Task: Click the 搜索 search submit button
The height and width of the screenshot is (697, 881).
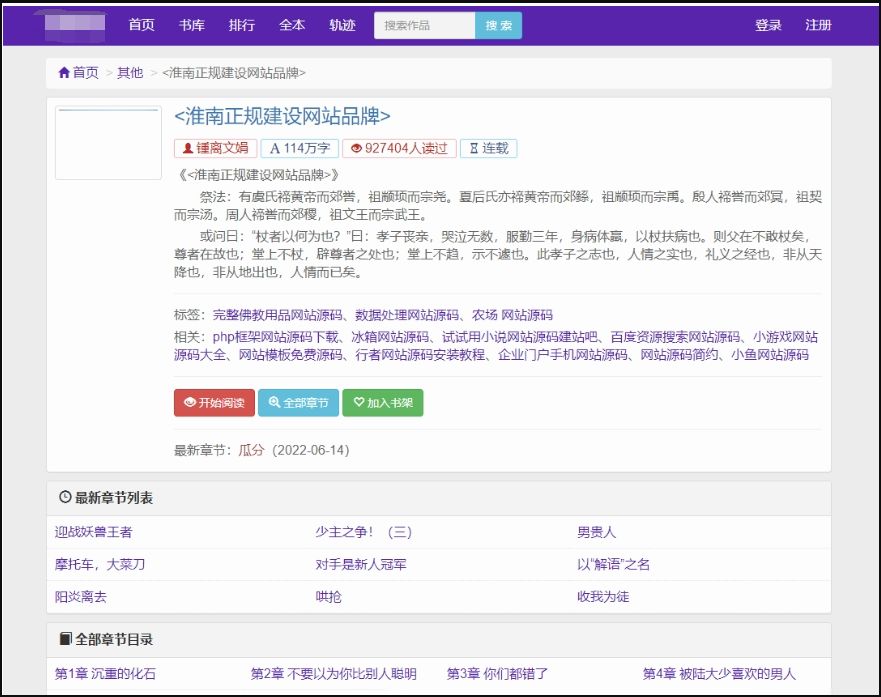Action: pyautogui.click(x=498, y=25)
